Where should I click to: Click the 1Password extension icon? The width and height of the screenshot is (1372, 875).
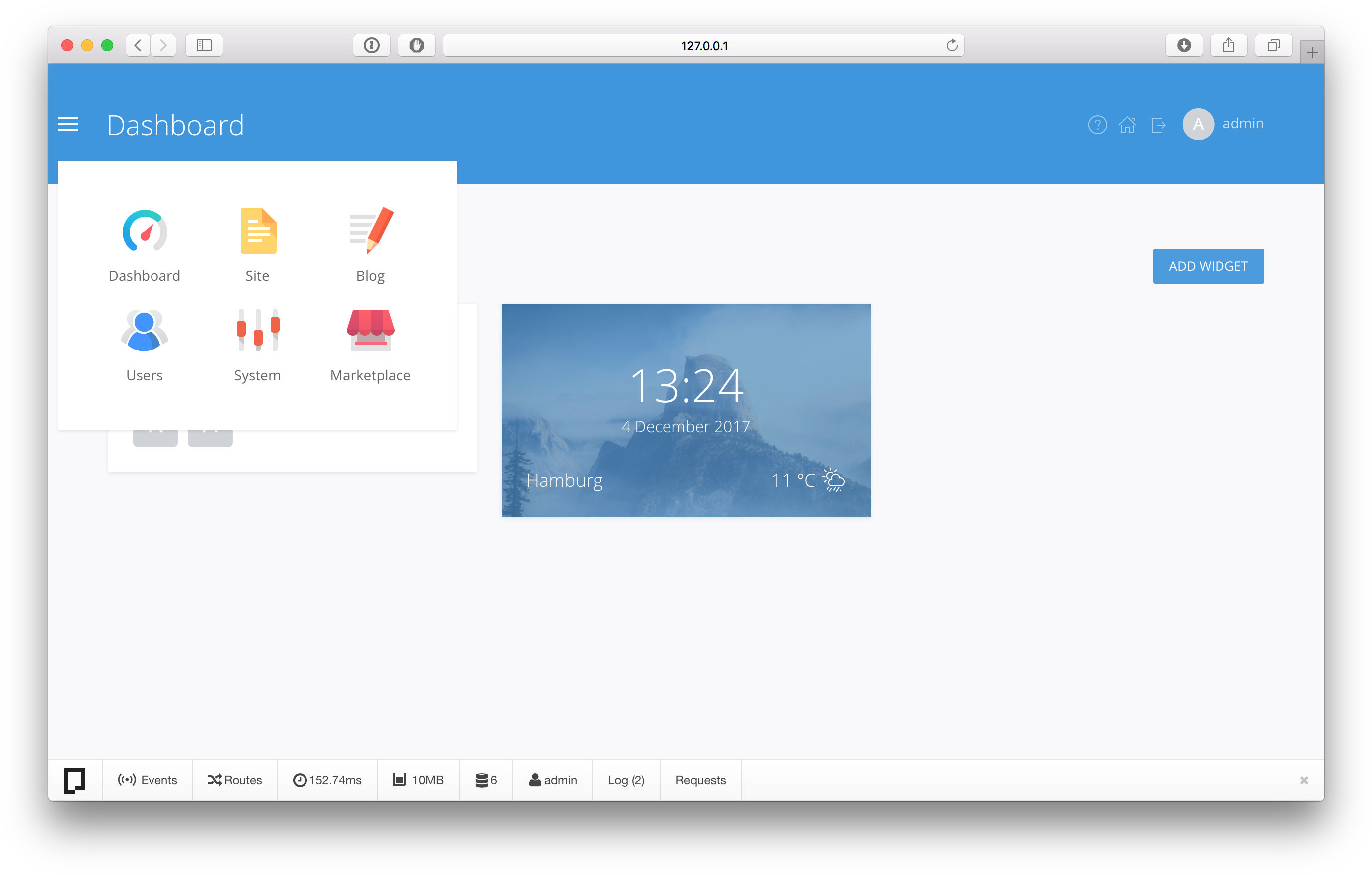tap(371, 45)
